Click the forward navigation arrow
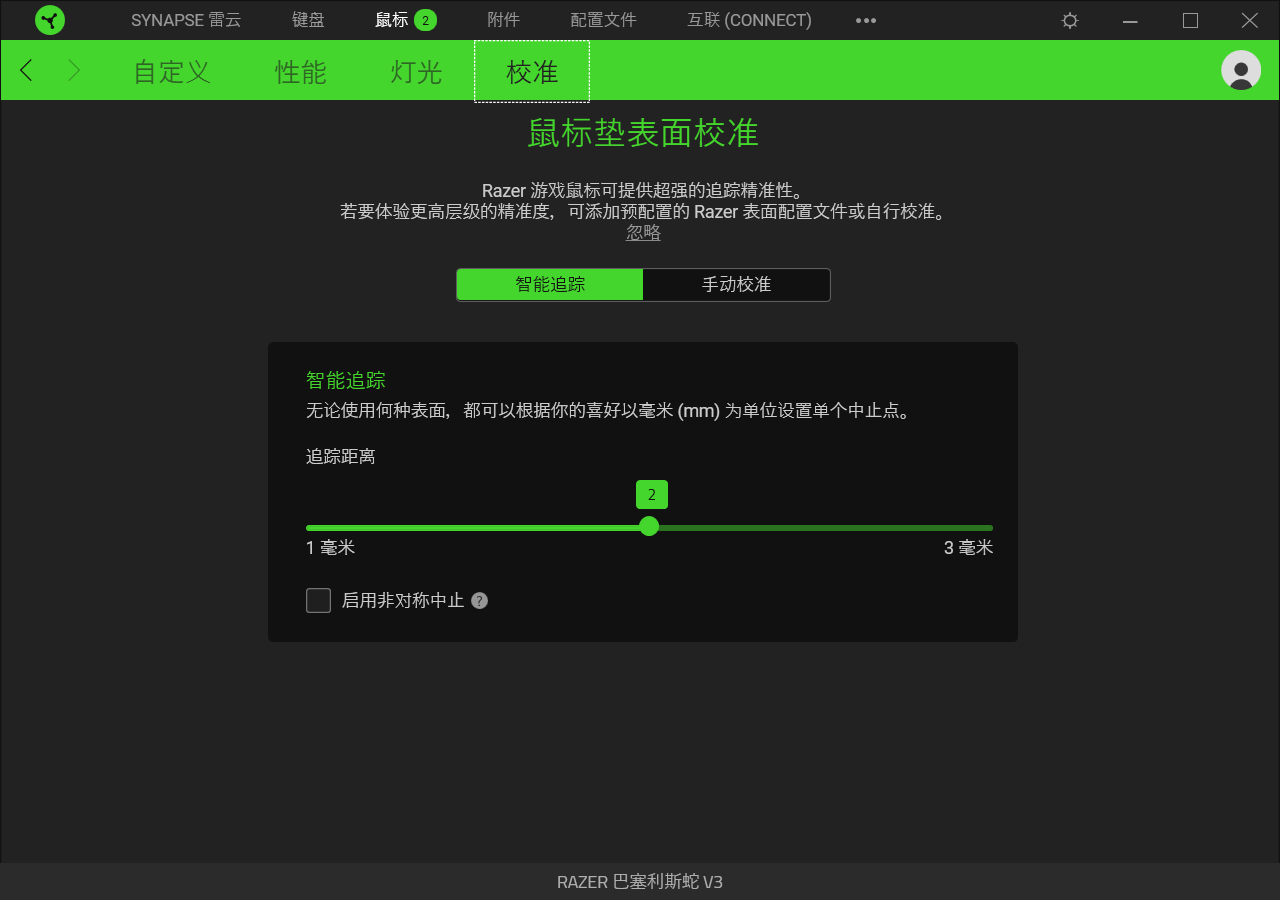Image resolution: width=1280 pixels, height=900 pixels. [x=74, y=70]
